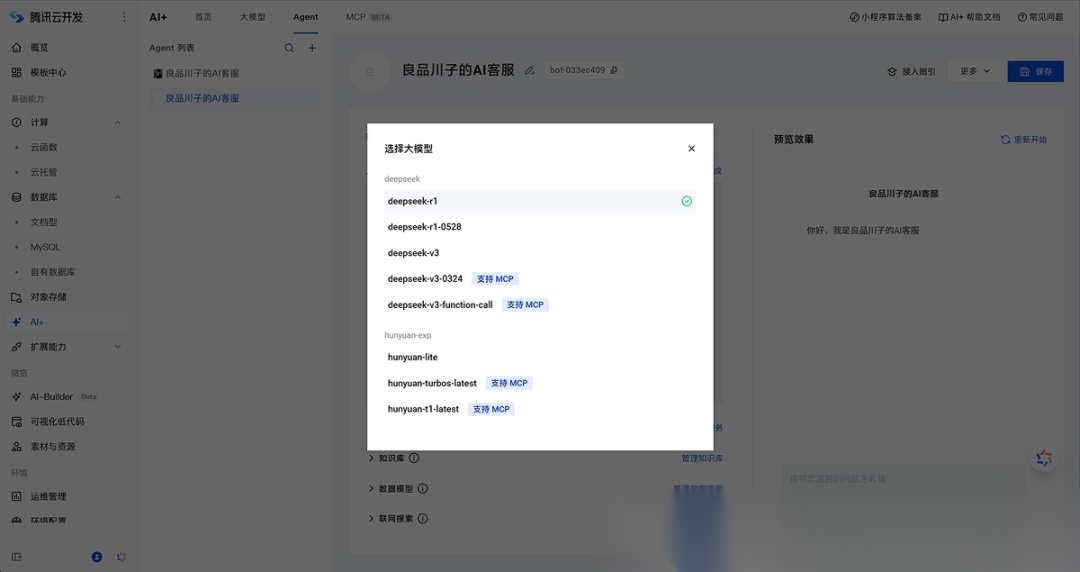Click the colorful assistant icon in sidebar footer
Screen dimensions: 1080x572
click(121, 557)
